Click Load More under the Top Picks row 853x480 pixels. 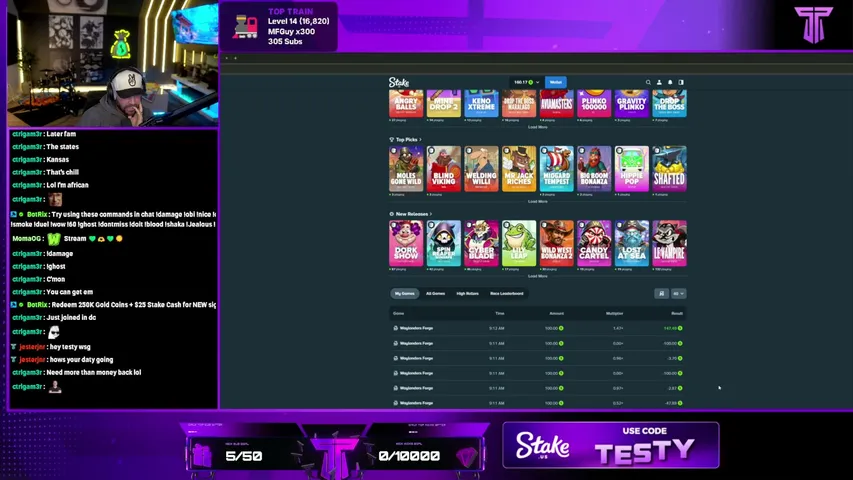537,201
